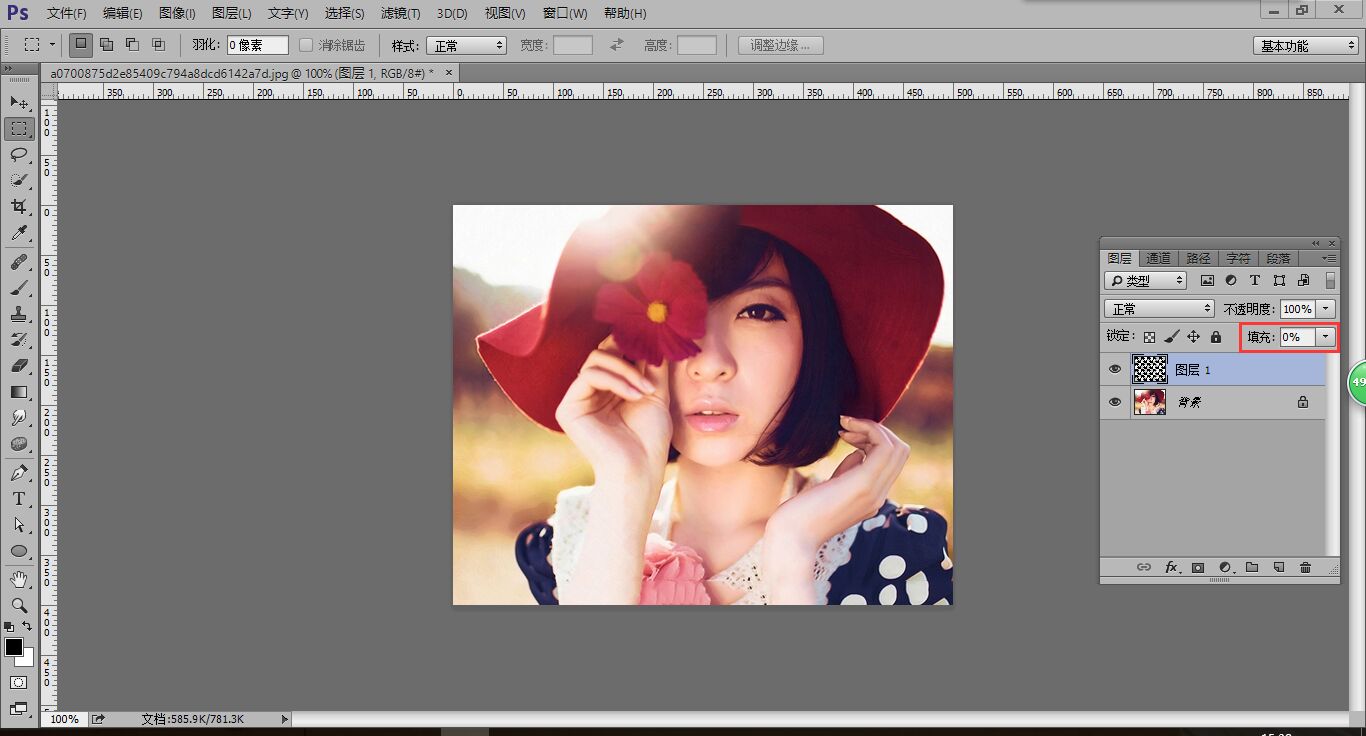This screenshot has height=736, width=1366.
Task: Add layer style via fx icon
Action: [1171, 568]
